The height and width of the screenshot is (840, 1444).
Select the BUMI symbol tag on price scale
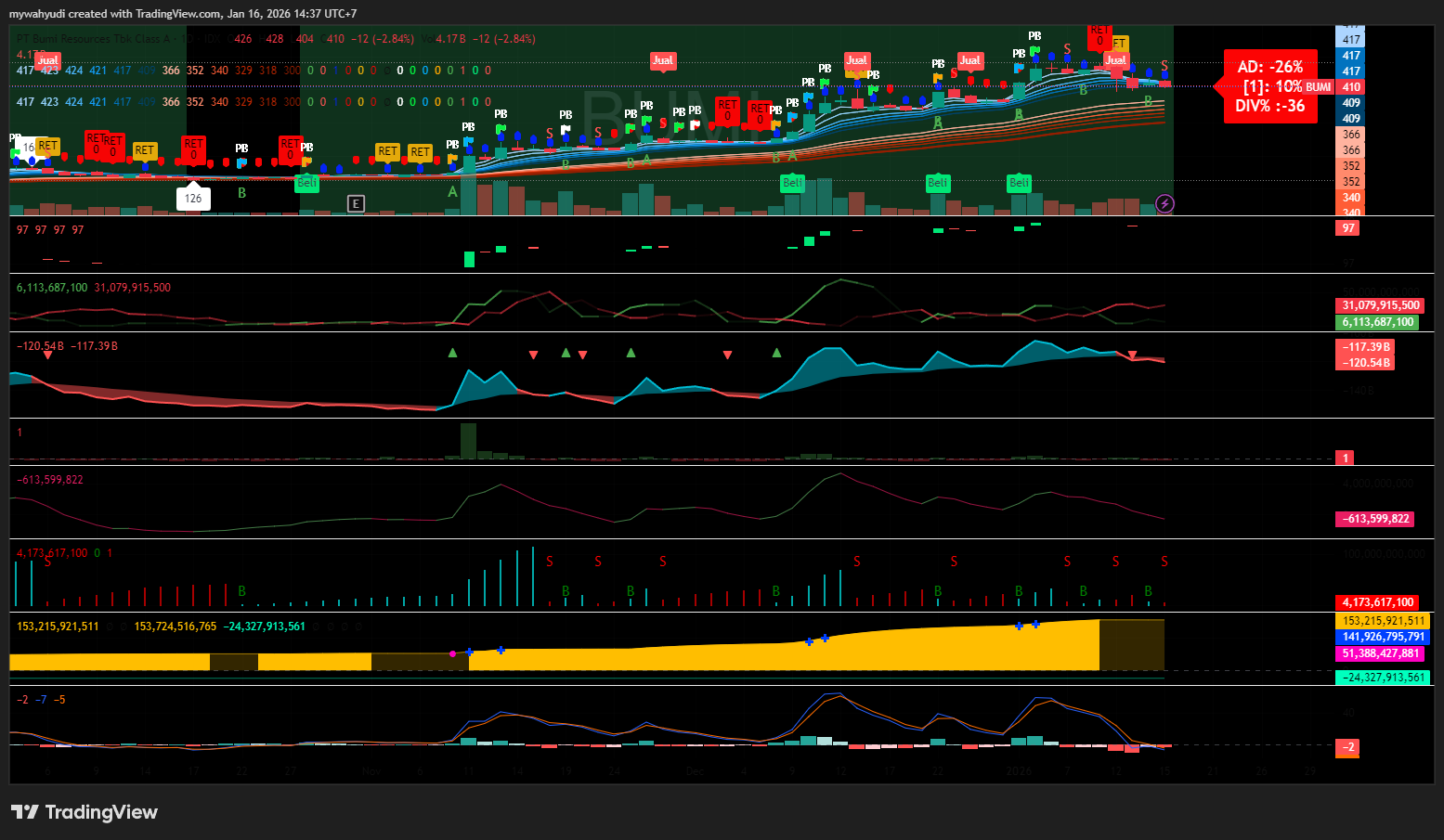point(1319,87)
